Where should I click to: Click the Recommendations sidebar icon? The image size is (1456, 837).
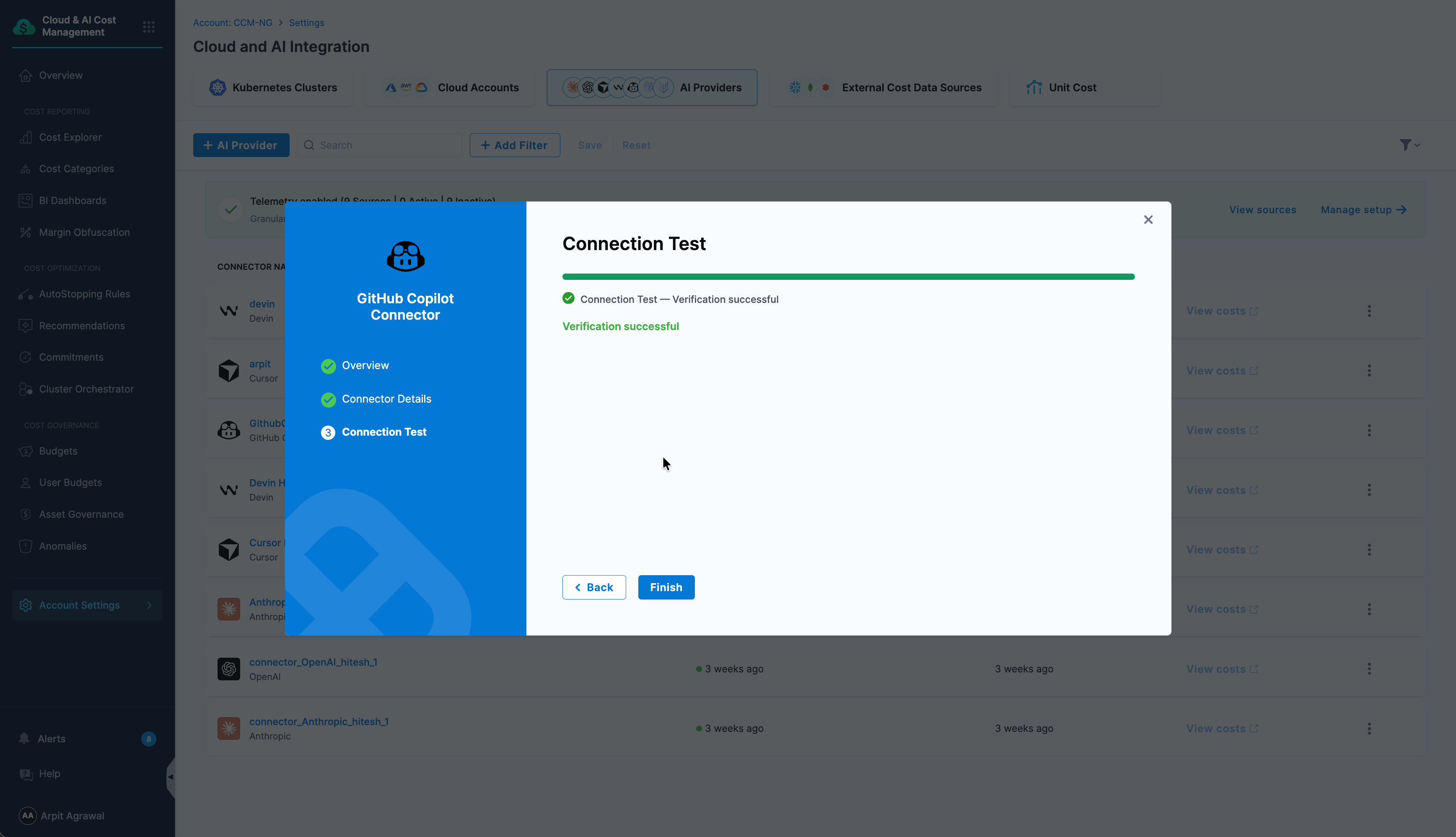tap(25, 325)
